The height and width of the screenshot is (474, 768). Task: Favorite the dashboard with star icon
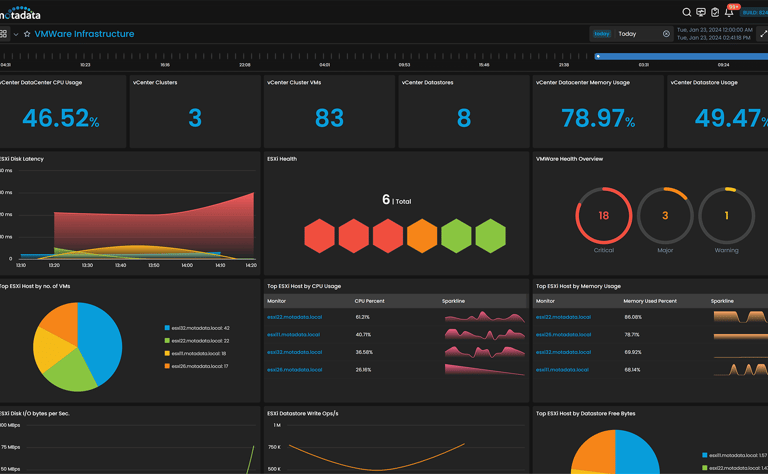[27, 34]
